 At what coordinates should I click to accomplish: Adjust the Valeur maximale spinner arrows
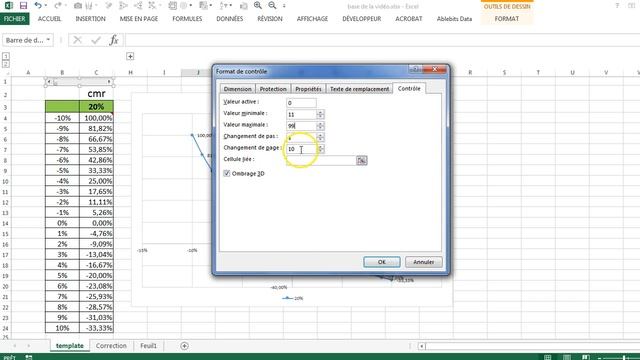pos(320,126)
